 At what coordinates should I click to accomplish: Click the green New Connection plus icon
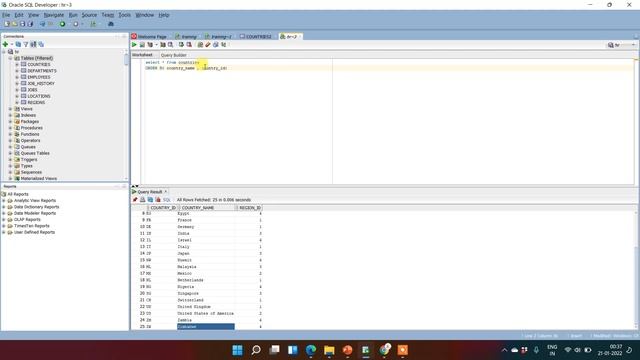(5, 44)
